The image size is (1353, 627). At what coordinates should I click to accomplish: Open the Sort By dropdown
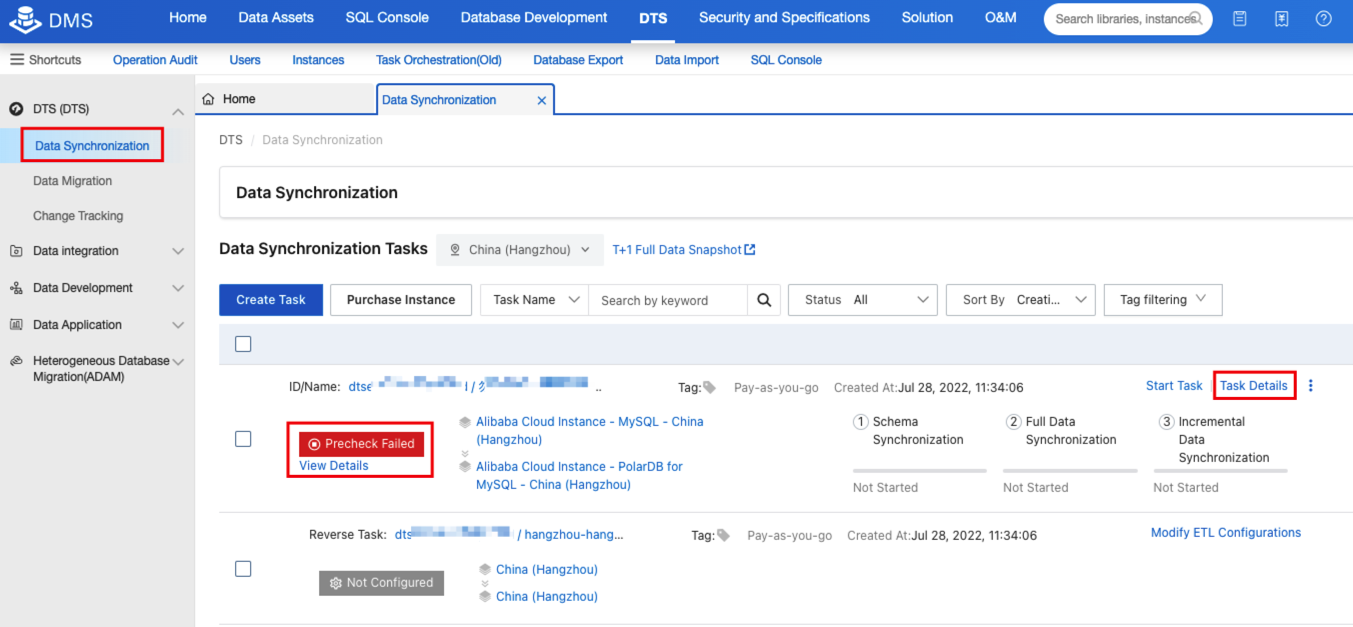click(1020, 300)
